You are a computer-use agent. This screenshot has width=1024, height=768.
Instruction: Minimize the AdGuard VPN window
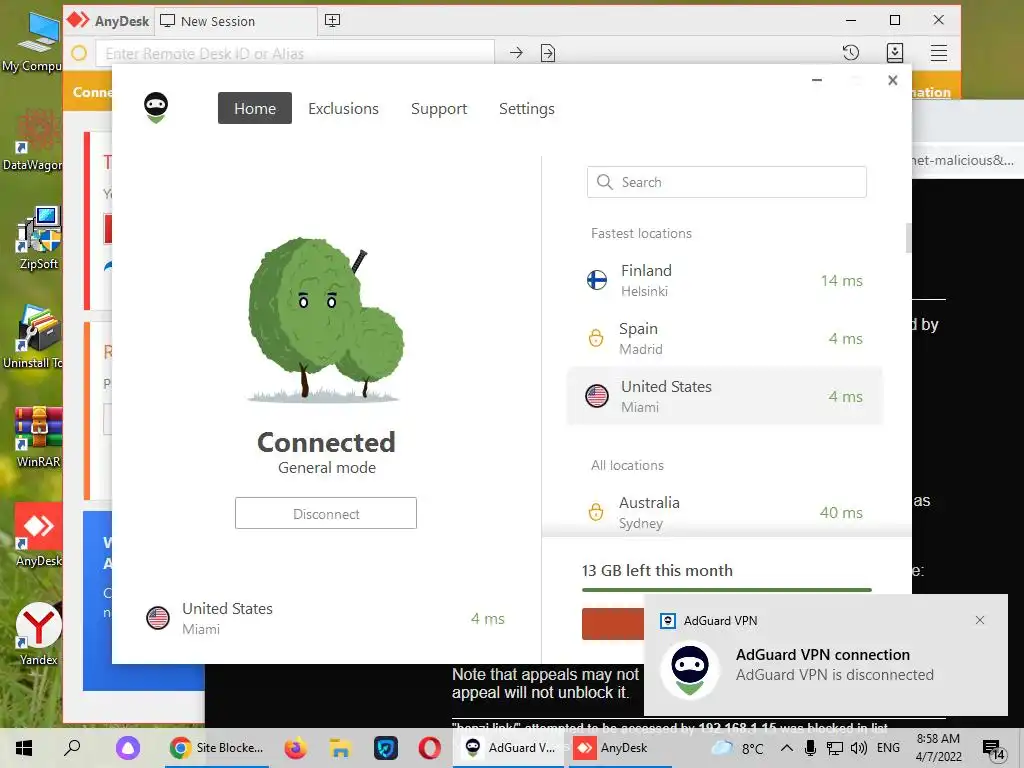(816, 80)
